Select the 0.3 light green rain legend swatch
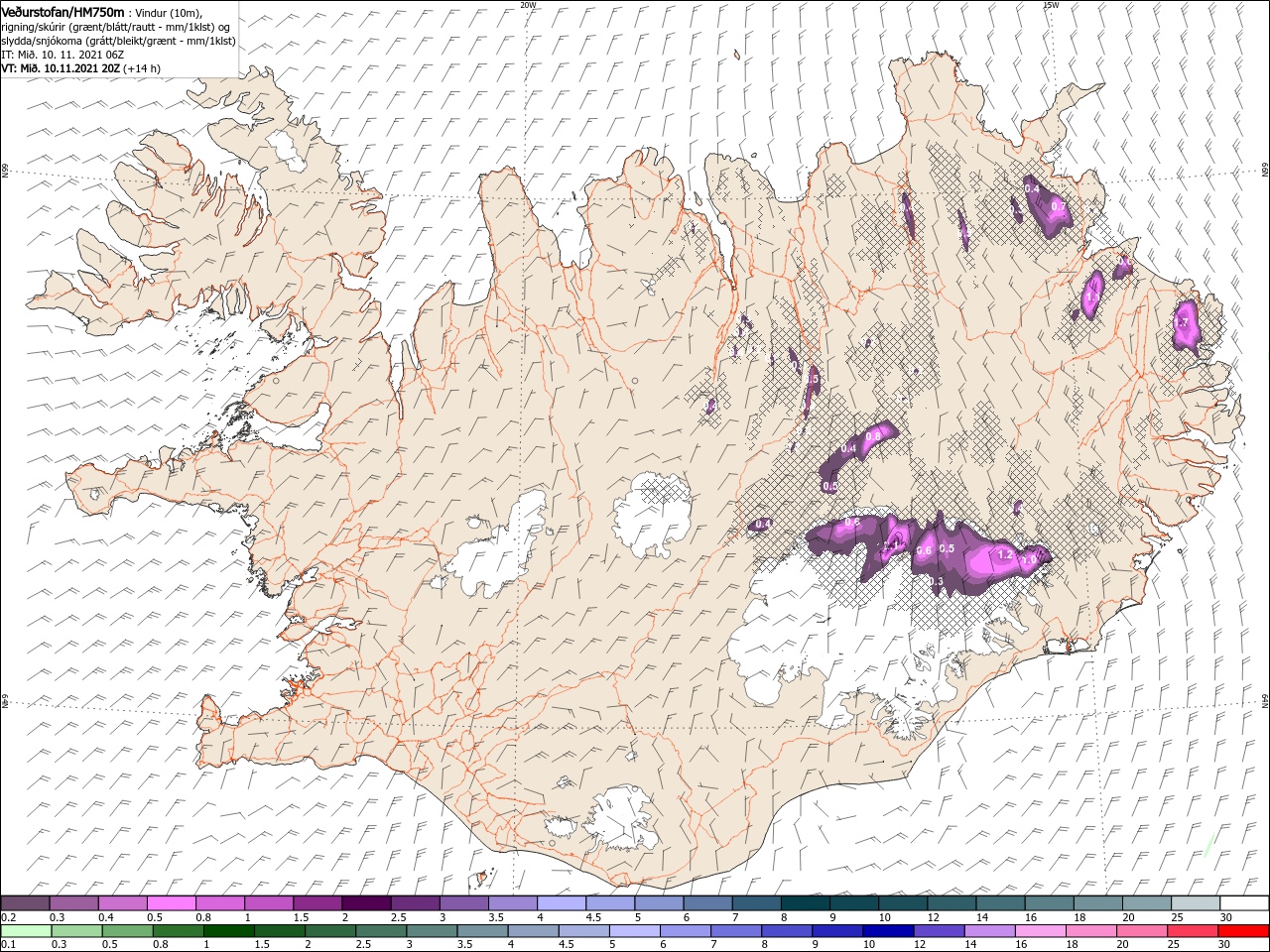This screenshot has width=1270, height=952. coord(76,931)
